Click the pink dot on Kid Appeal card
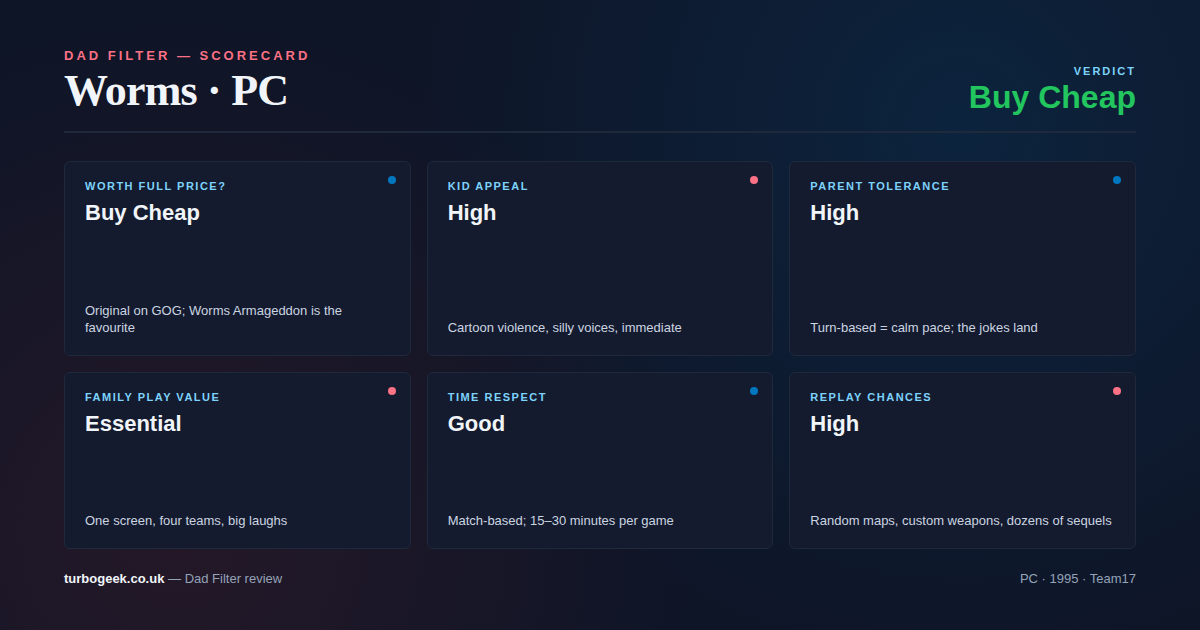This screenshot has width=1200, height=630. [754, 180]
